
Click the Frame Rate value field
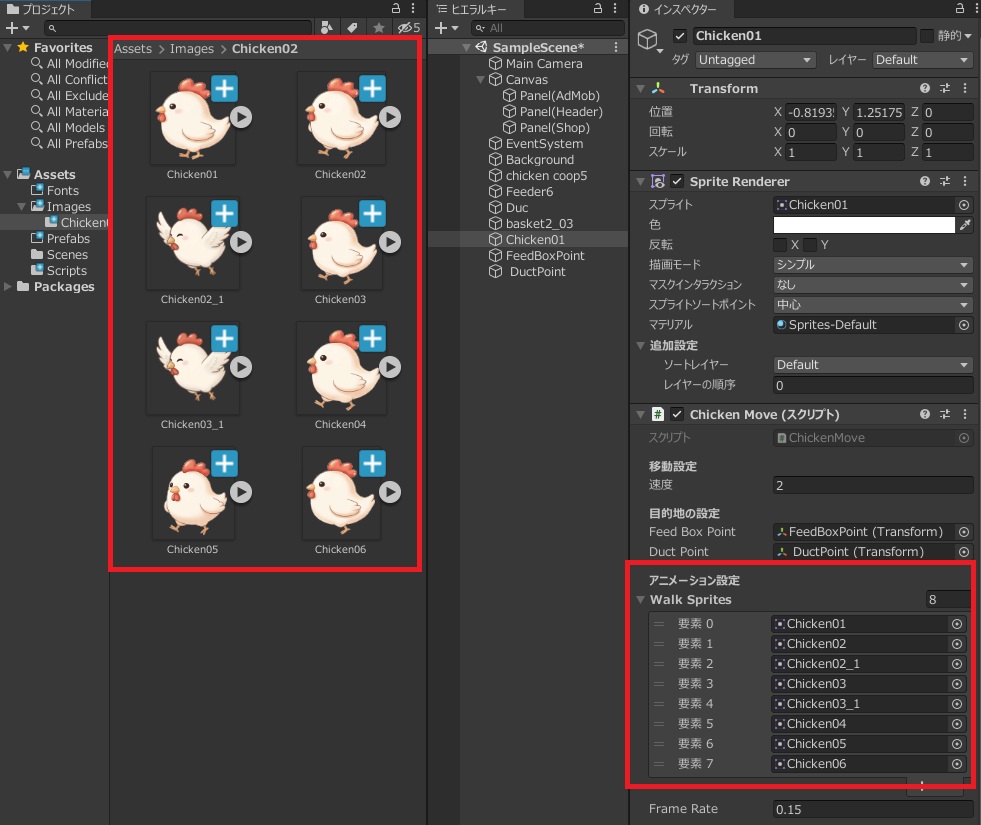click(872, 809)
